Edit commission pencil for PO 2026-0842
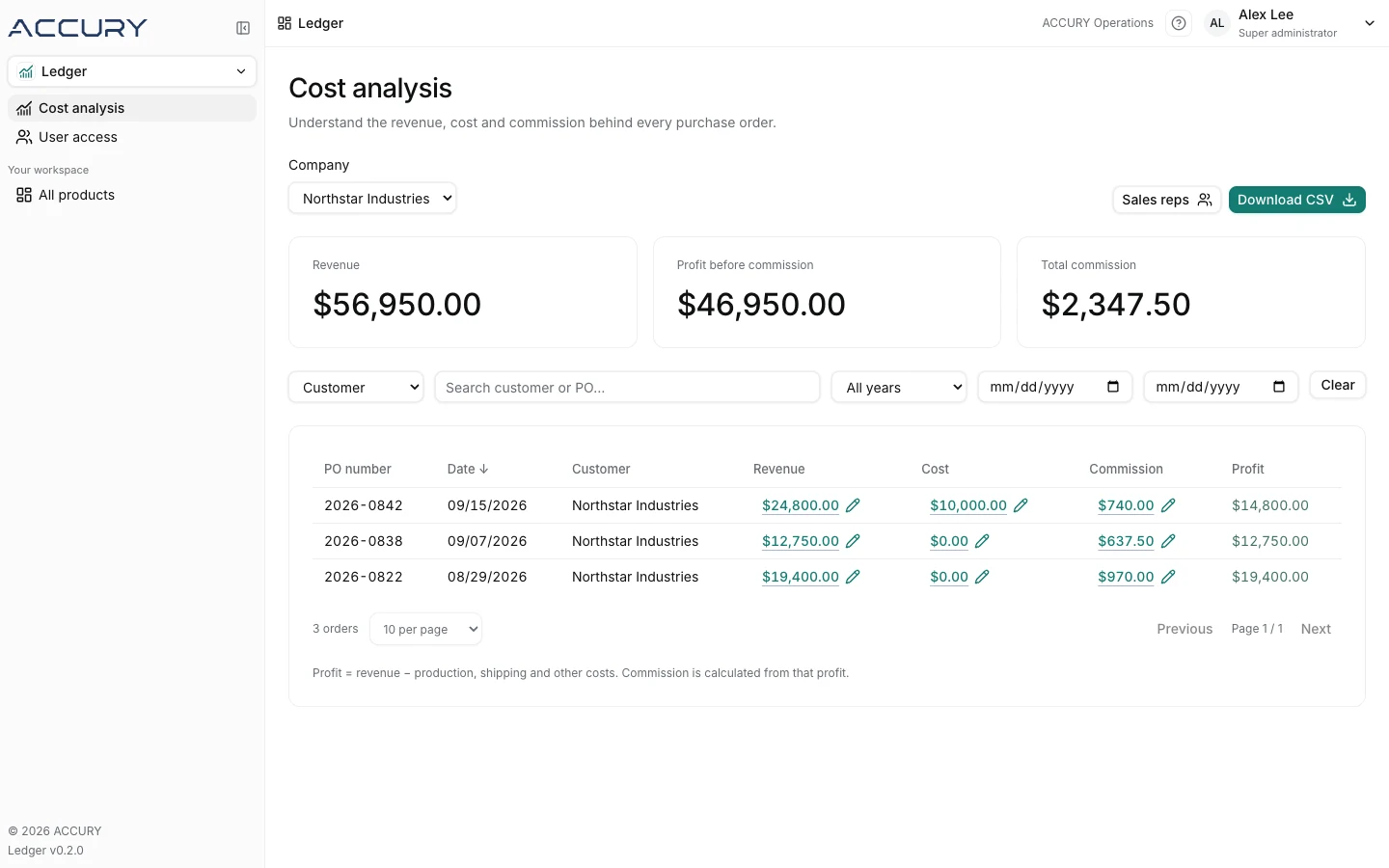This screenshot has width=1389, height=868. (1168, 505)
